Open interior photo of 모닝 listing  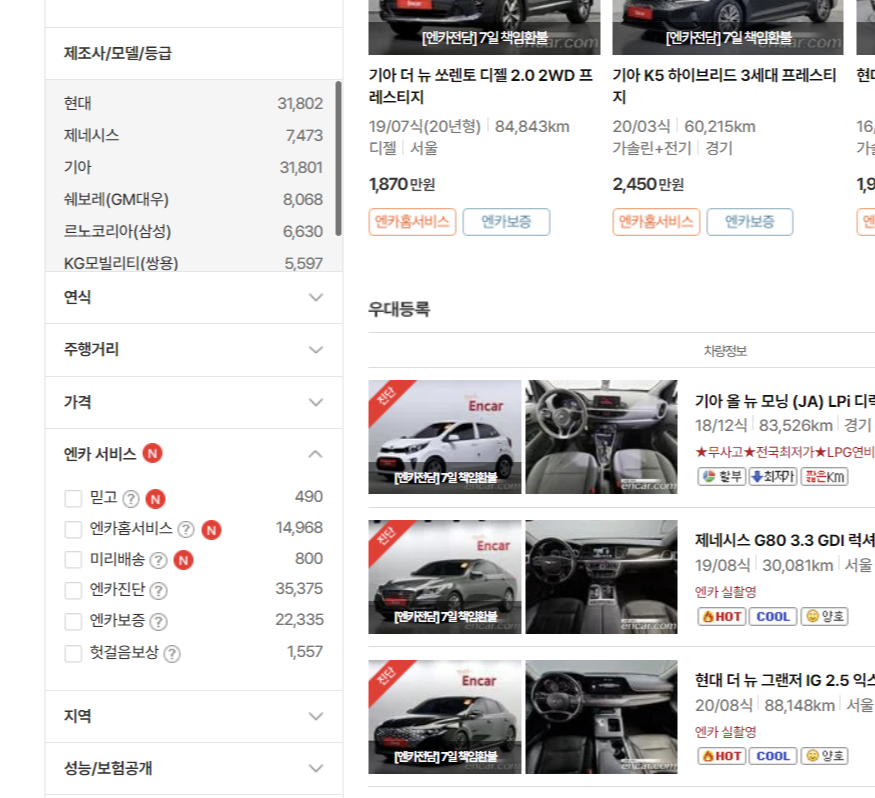click(602, 437)
